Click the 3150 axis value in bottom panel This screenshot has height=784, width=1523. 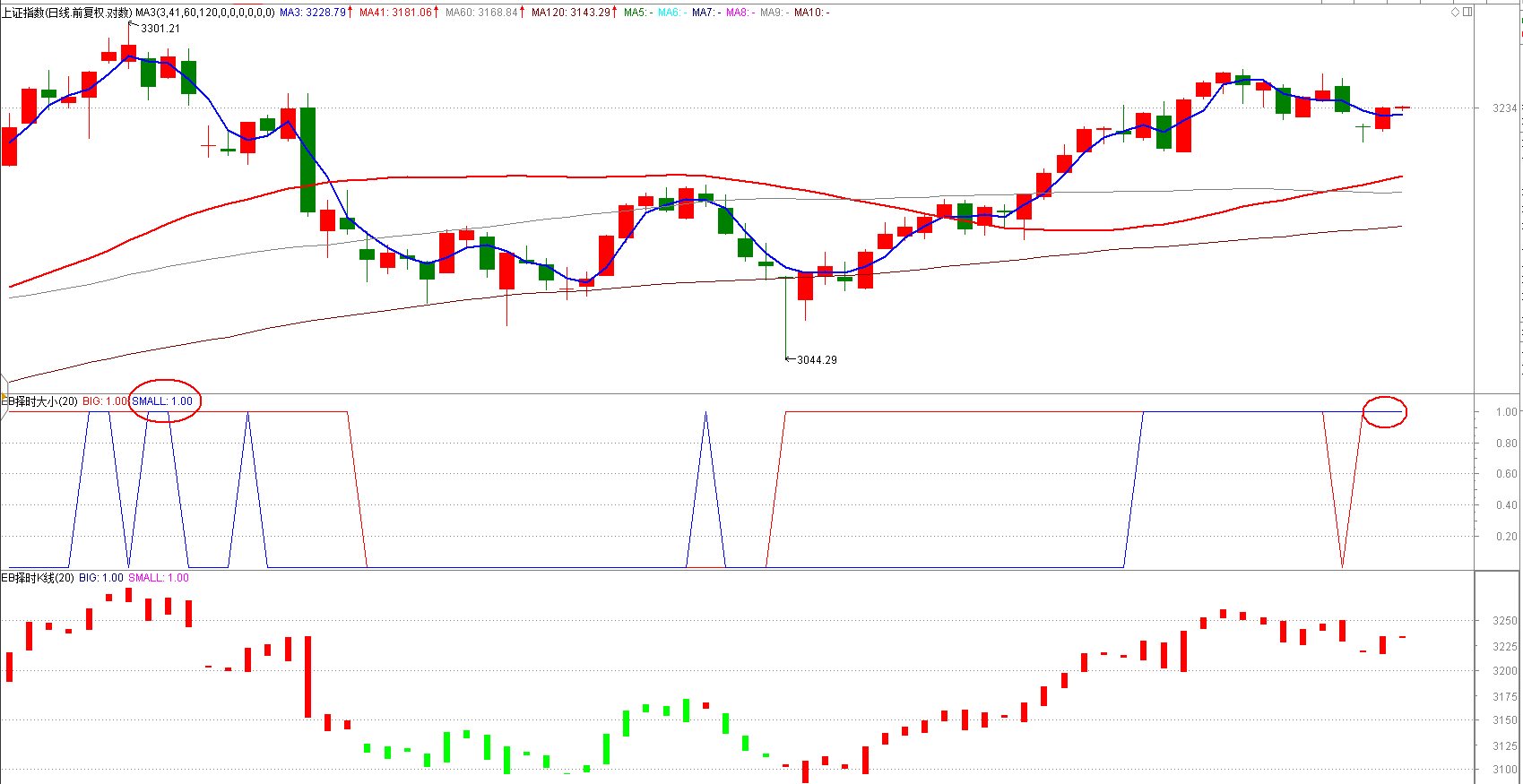click(1505, 720)
